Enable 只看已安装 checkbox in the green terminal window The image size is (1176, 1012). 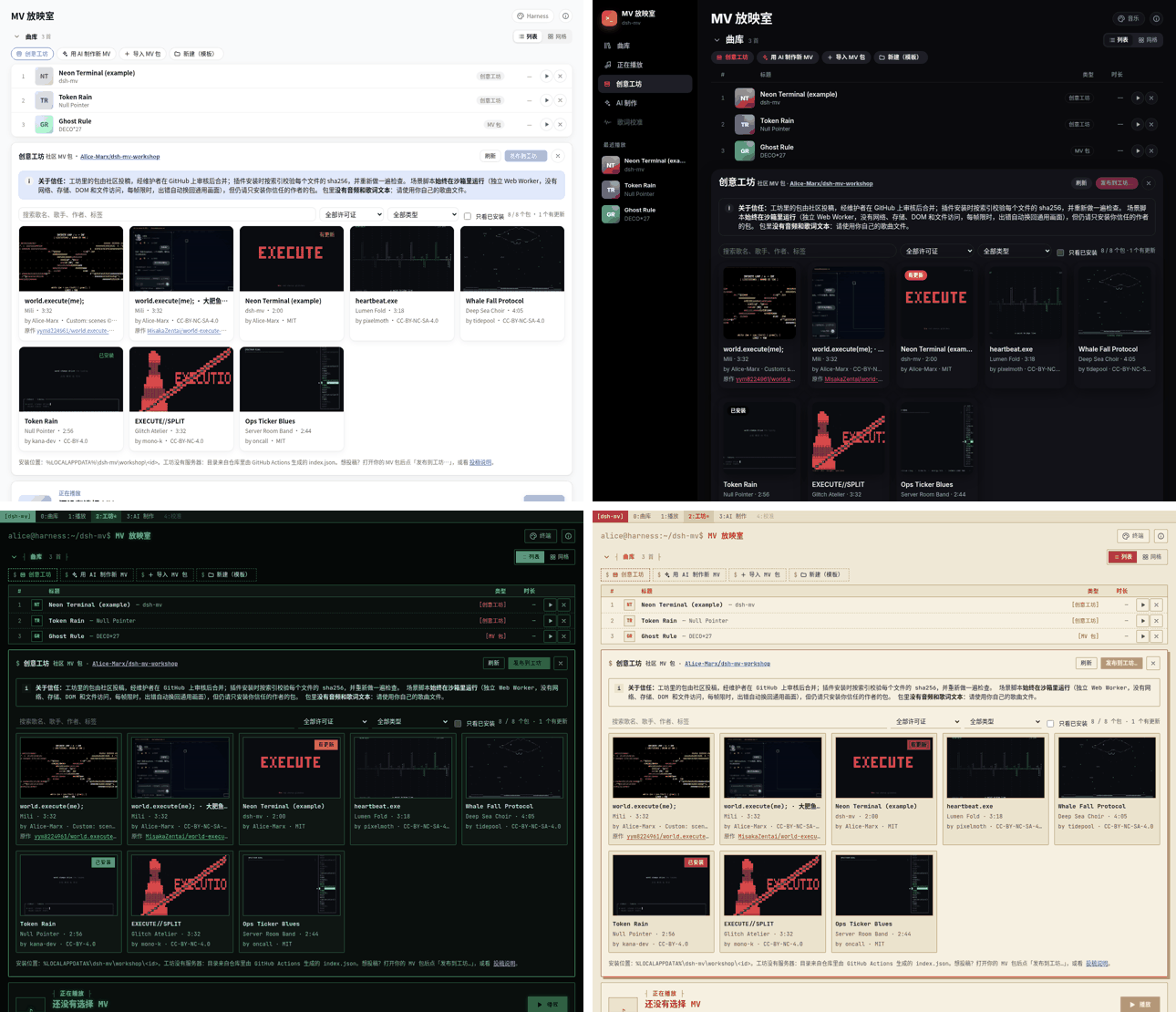pos(458,723)
